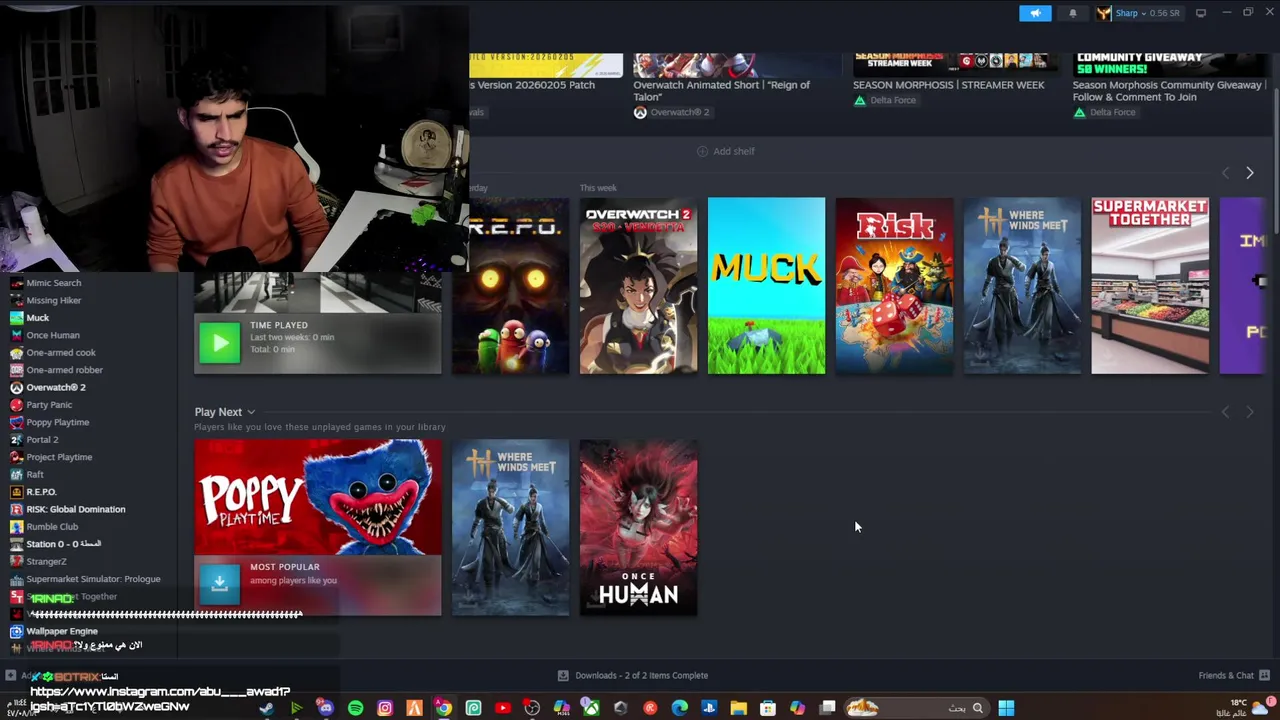Open Portal 2 from the game list
This screenshot has width=1280, height=720.
point(42,439)
